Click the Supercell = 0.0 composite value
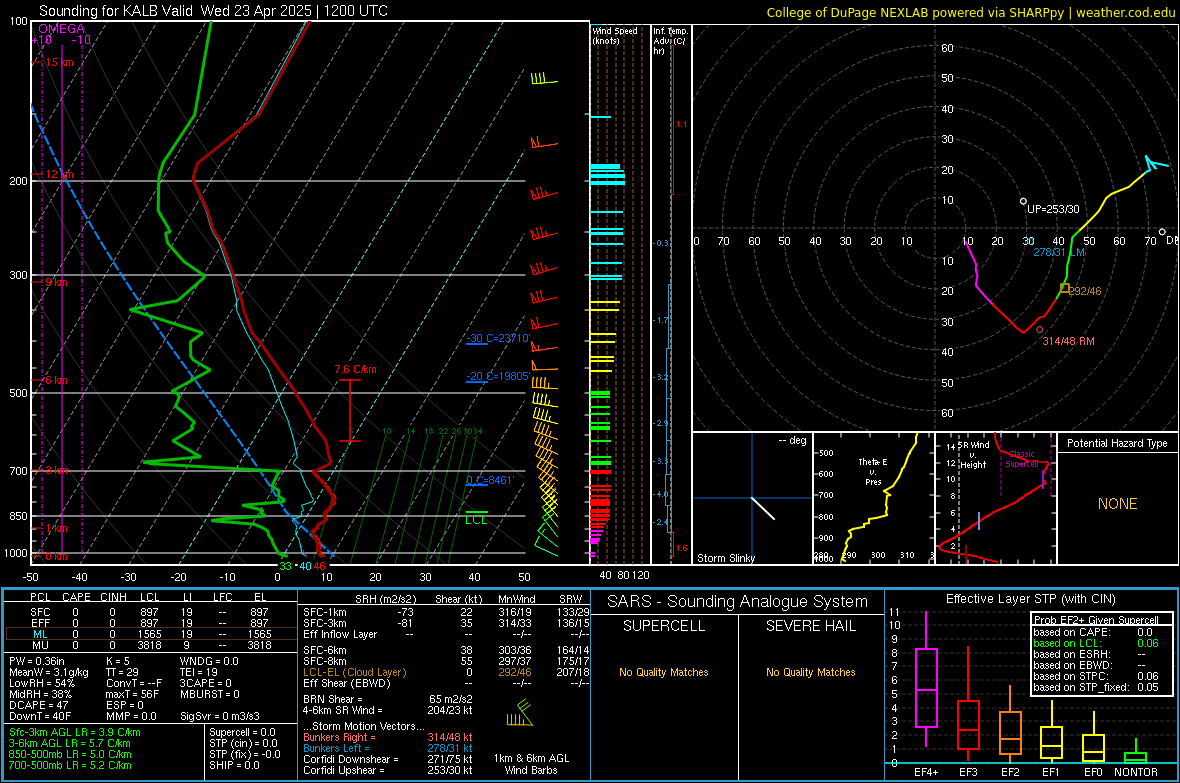Screen dimensions: 1180x783 (x=242, y=732)
